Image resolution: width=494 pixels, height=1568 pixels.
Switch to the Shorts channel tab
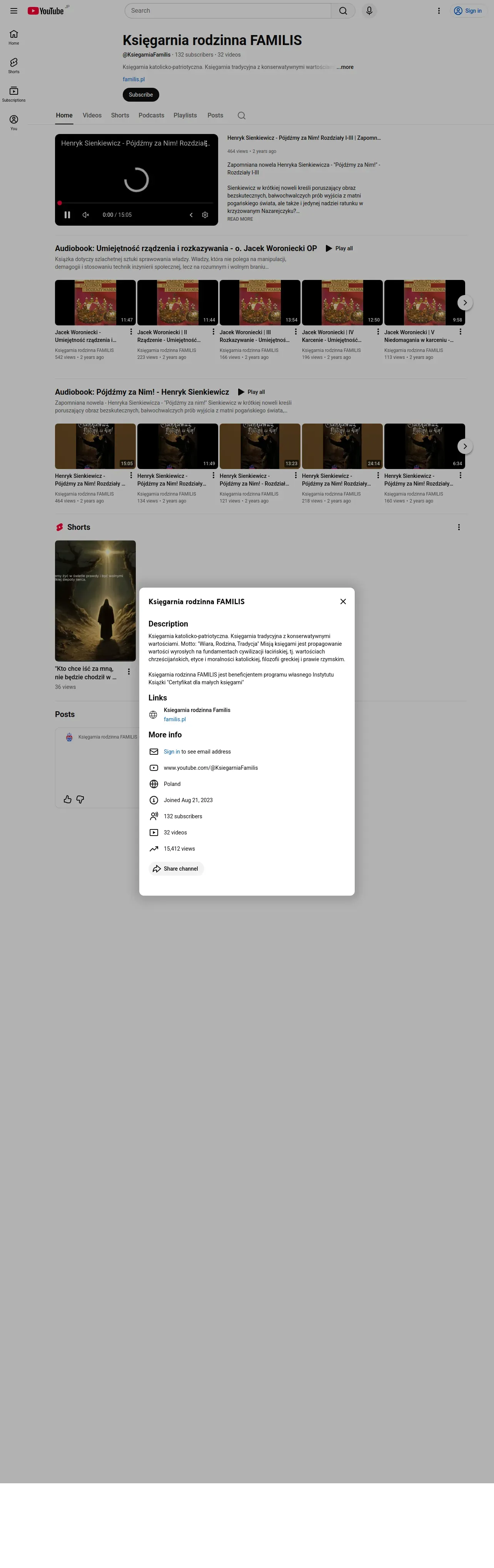click(x=120, y=115)
